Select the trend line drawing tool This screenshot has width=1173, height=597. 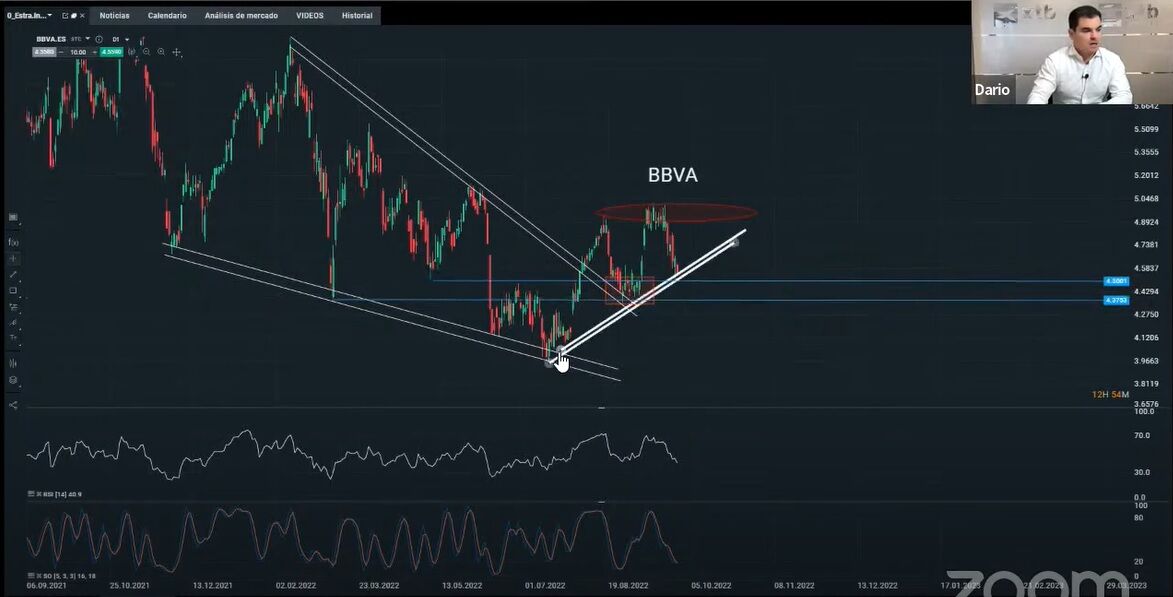pyautogui.click(x=13, y=275)
